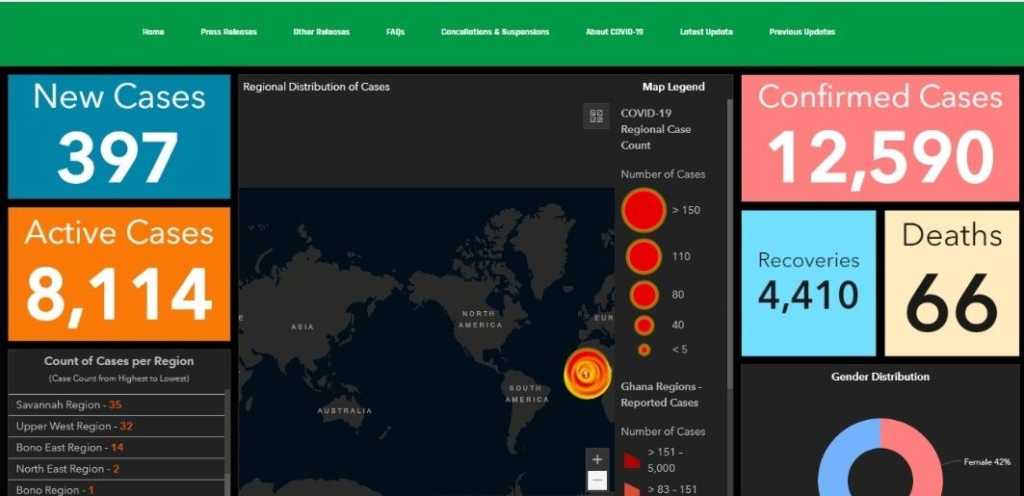Open the FAQs page
Screen dimensions: 1024x496
(x=395, y=32)
